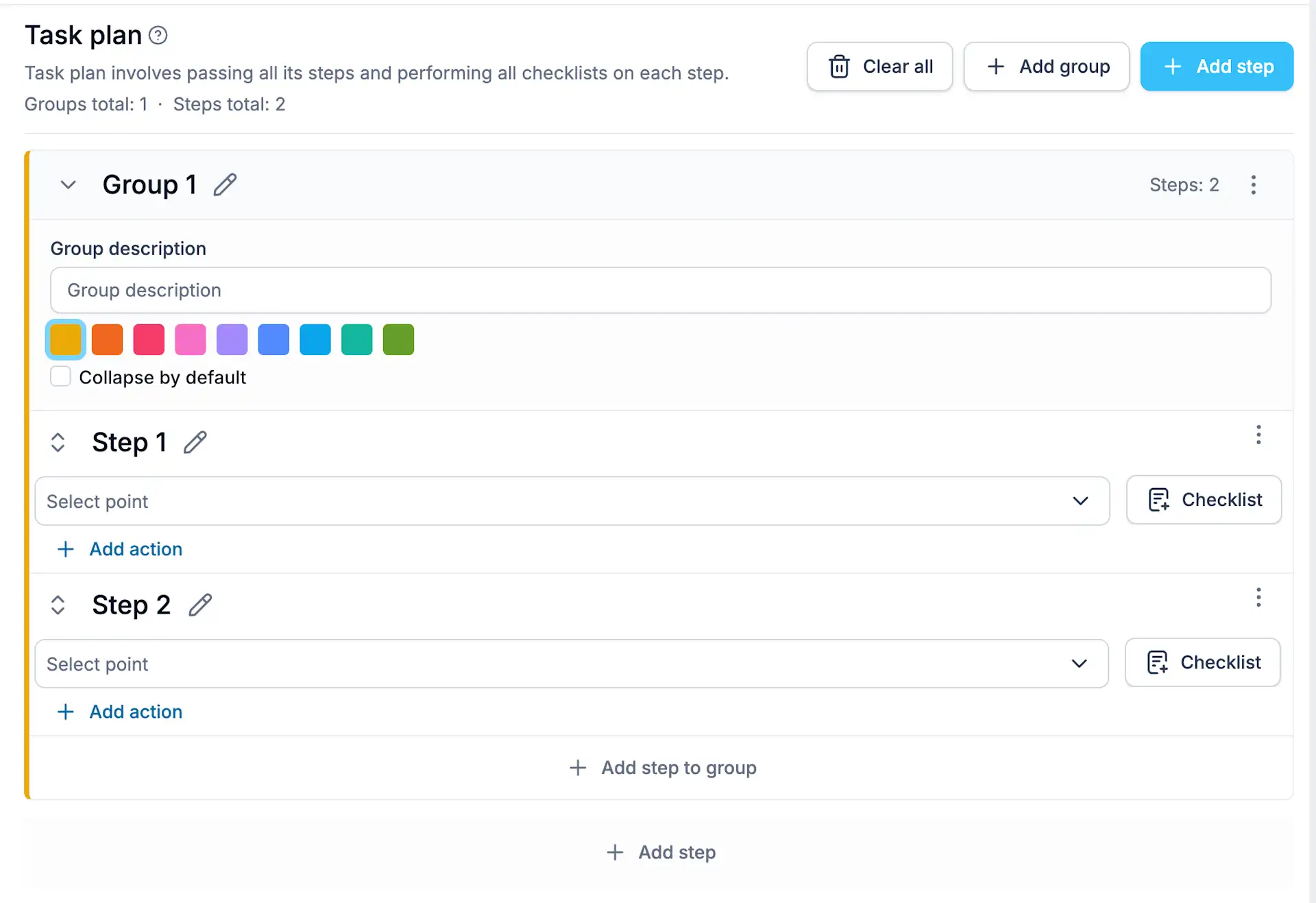This screenshot has width=1316, height=903.
Task: Click Add action under Step 2
Action: pyautogui.click(x=120, y=712)
